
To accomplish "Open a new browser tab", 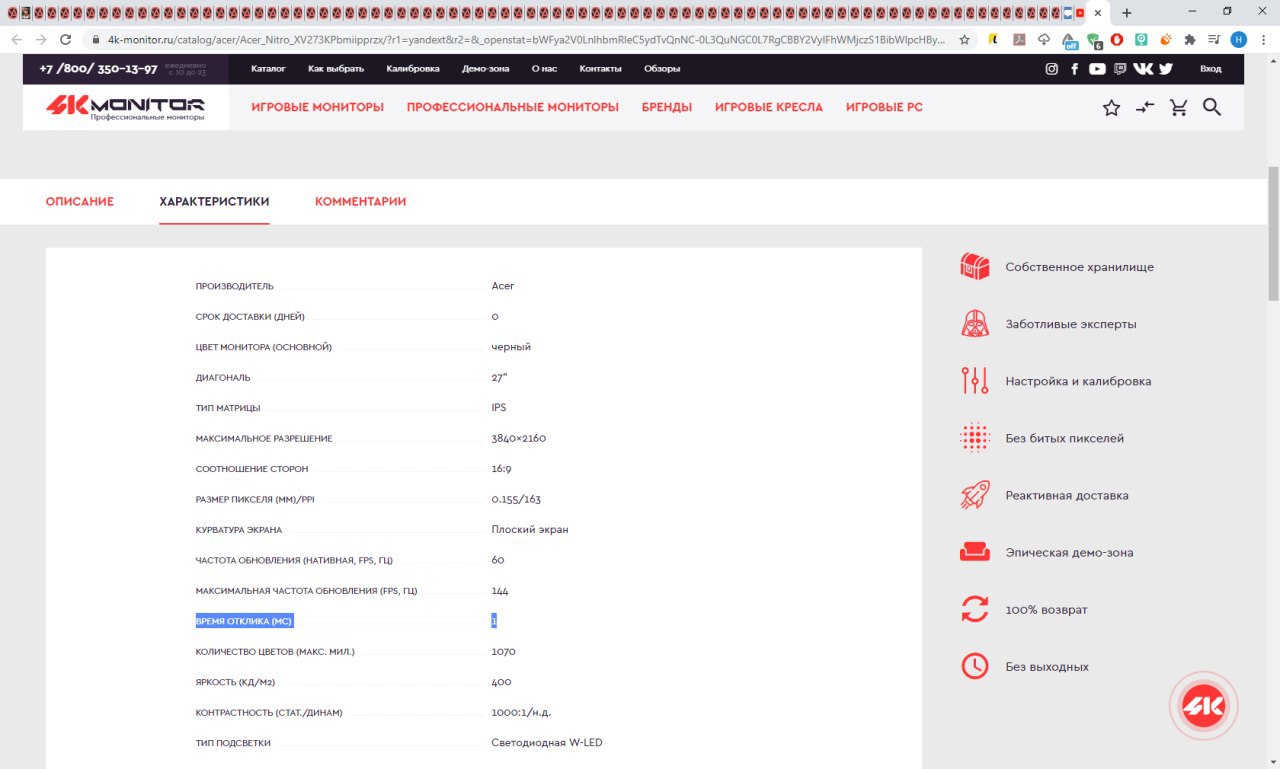I will 1126,13.
